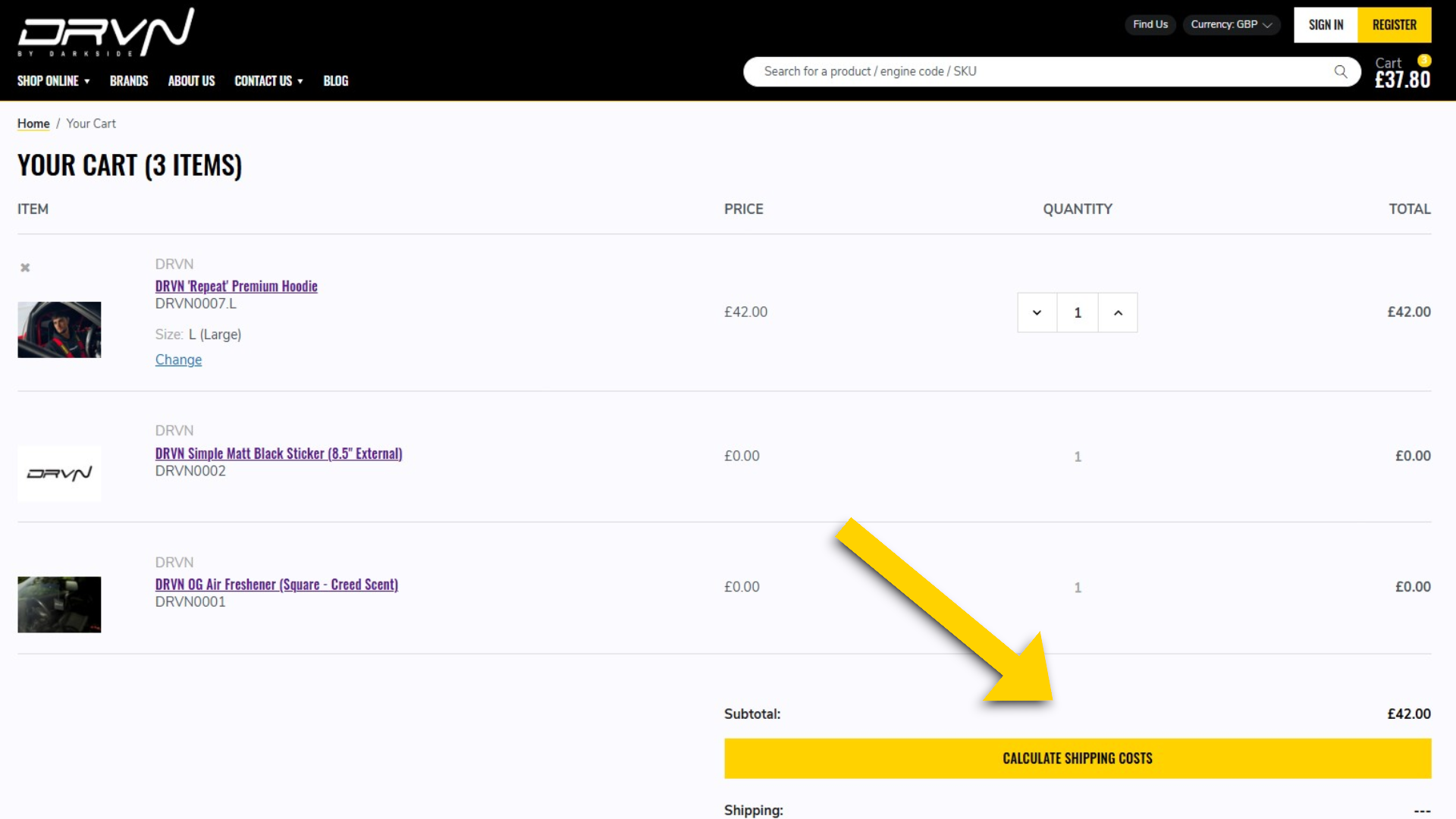The width and height of the screenshot is (1456, 819).
Task: Click the DRVN0007.L SKU text
Action: coord(196,303)
